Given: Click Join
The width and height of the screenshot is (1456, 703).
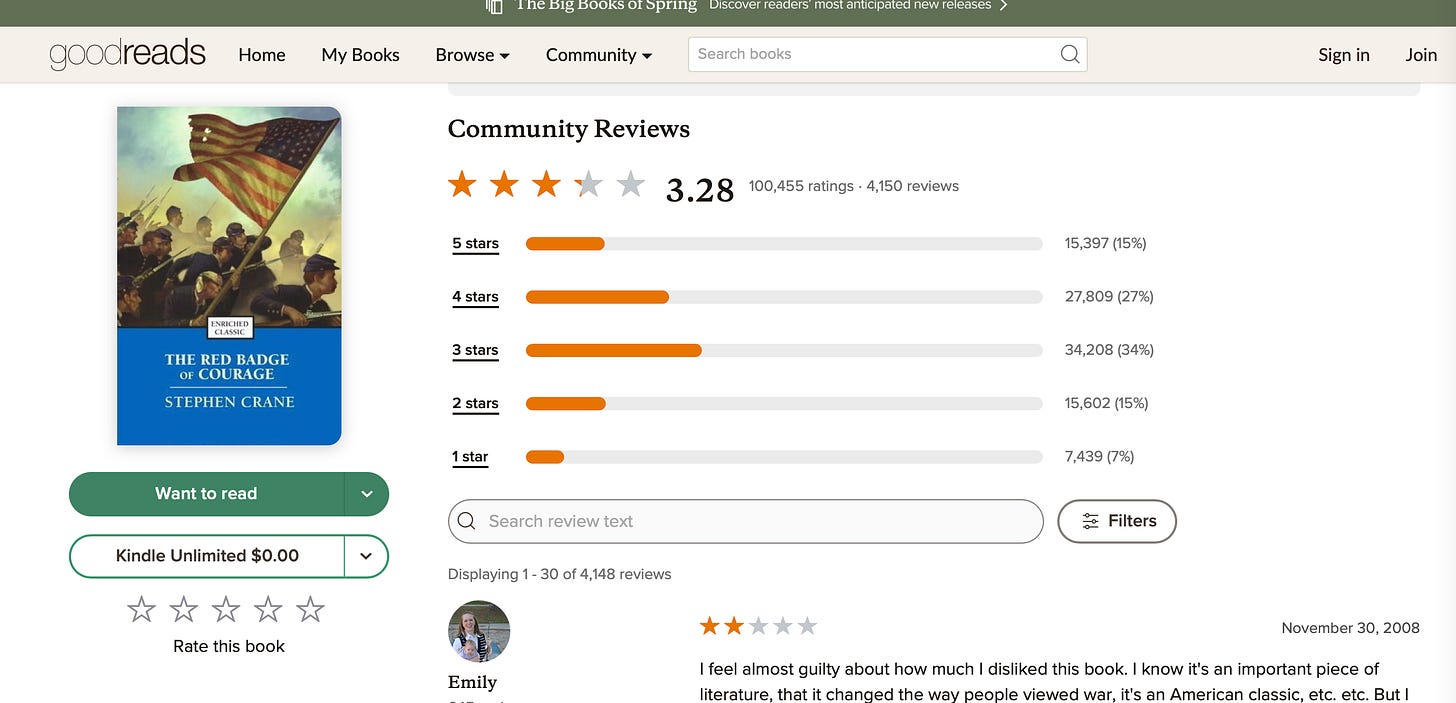Looking at the screenshot, I should [x=1421, y=55].
